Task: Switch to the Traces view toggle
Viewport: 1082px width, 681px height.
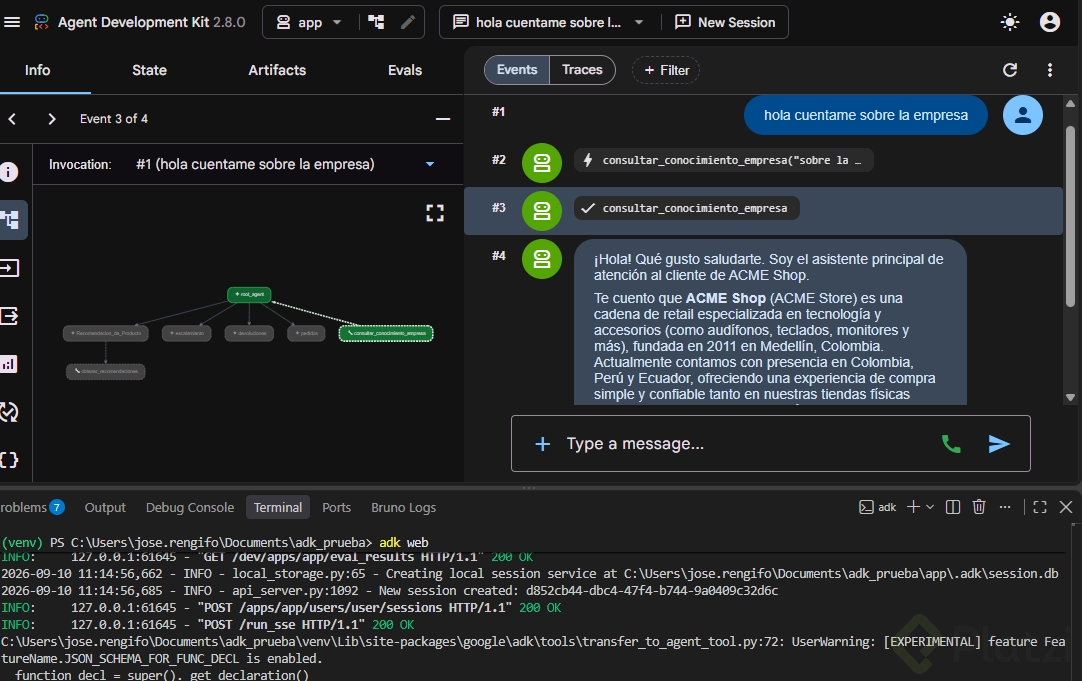Action: pyautogui.click(x=582, y=70)
